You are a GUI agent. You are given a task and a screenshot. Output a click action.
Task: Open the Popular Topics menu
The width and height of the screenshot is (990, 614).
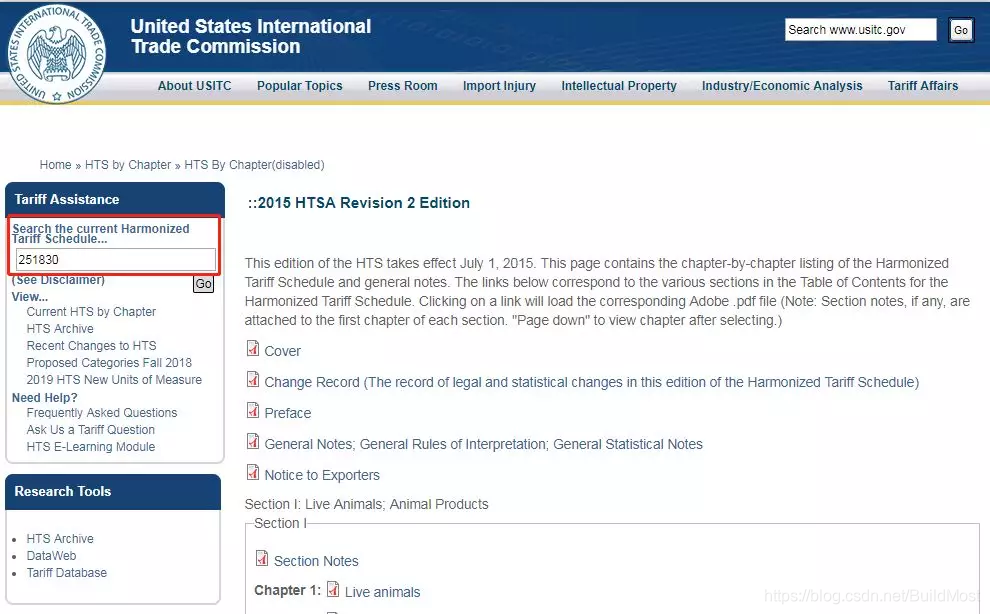pyautogui.click(x=299, y=86)
